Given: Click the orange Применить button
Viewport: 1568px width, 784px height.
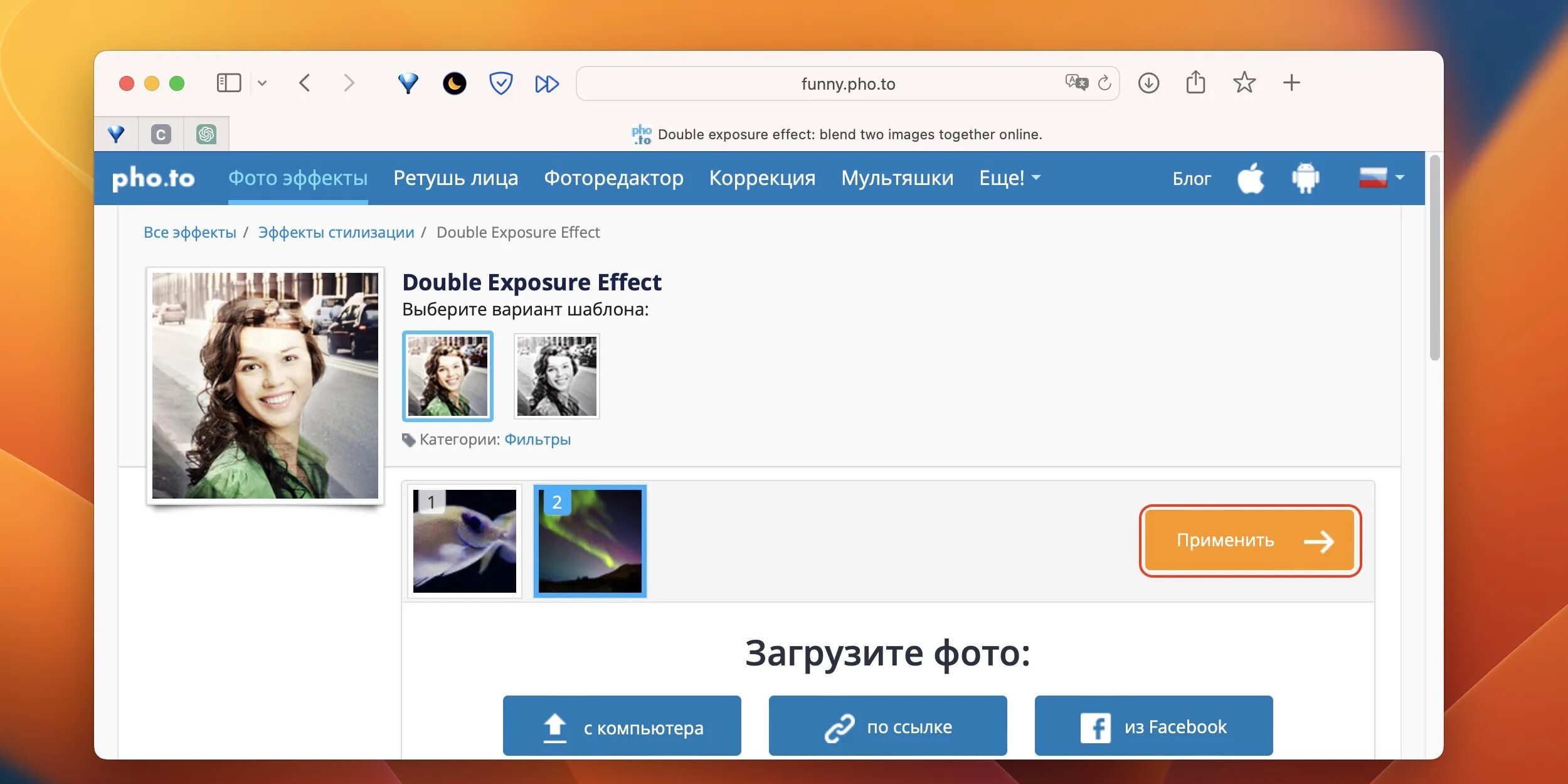Looking at the screenshot, I should tap(1250, 541).
